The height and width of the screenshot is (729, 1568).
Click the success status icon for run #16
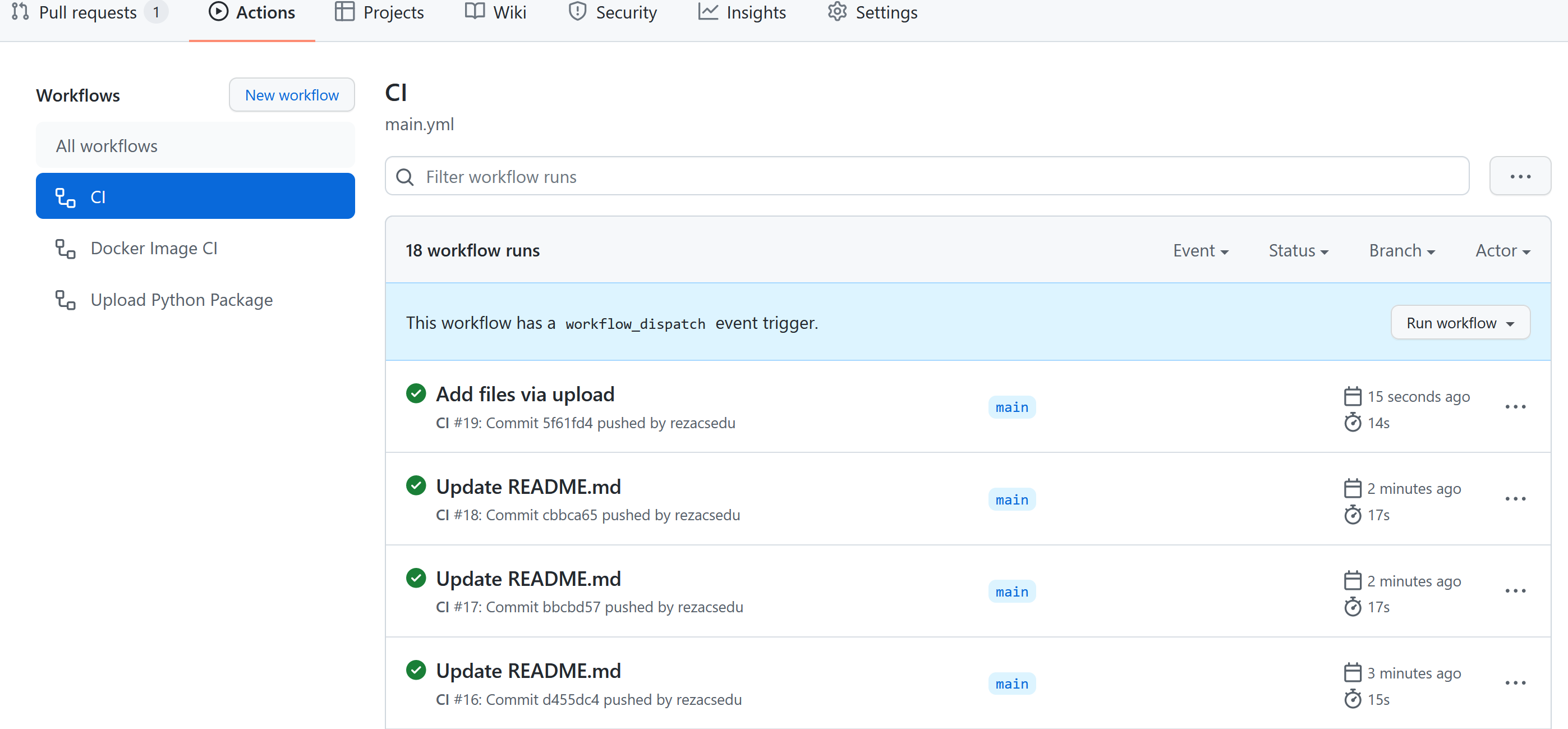[416, 670]
